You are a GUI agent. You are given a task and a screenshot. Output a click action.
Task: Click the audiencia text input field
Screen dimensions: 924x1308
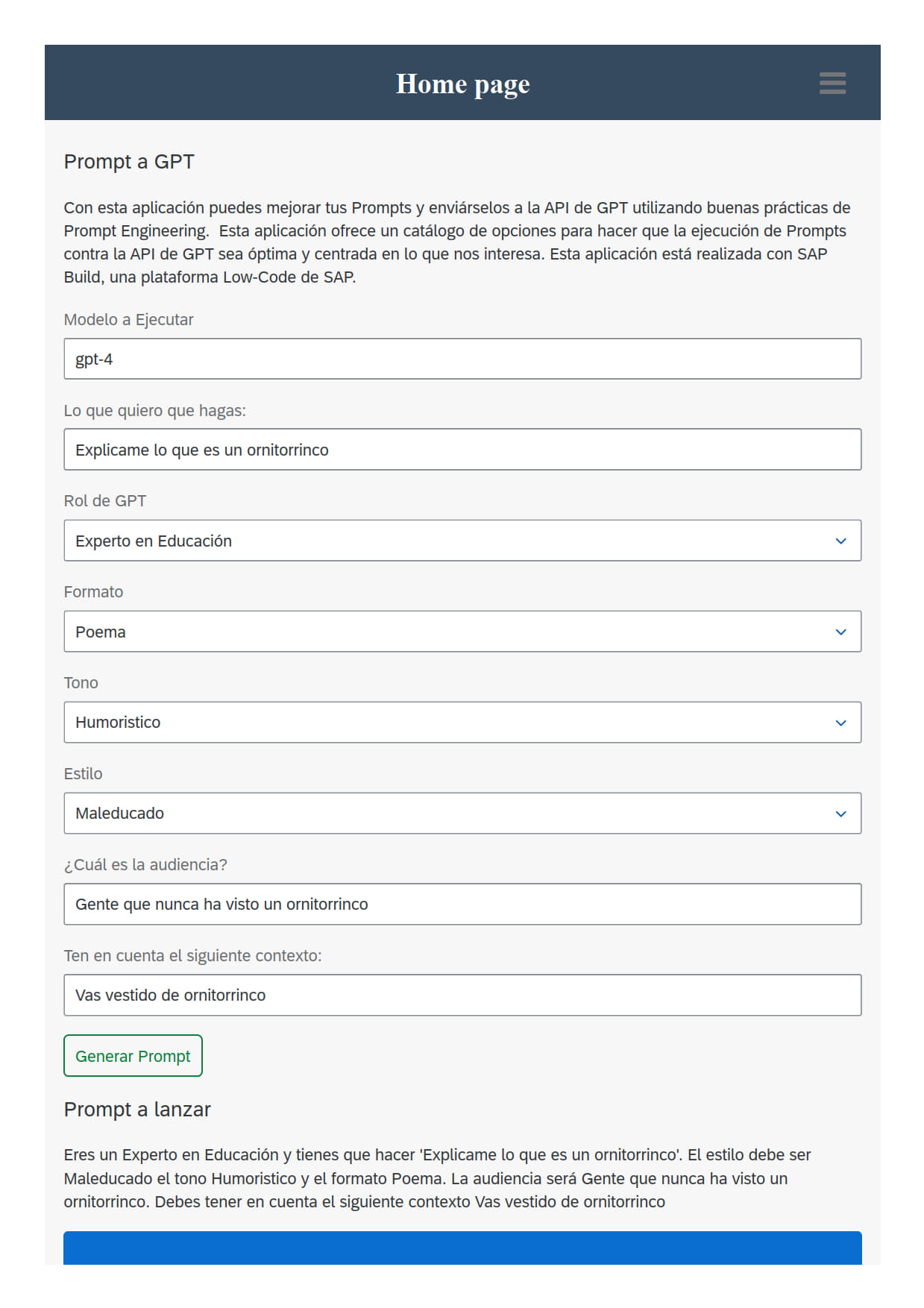(x=462, y=905)
